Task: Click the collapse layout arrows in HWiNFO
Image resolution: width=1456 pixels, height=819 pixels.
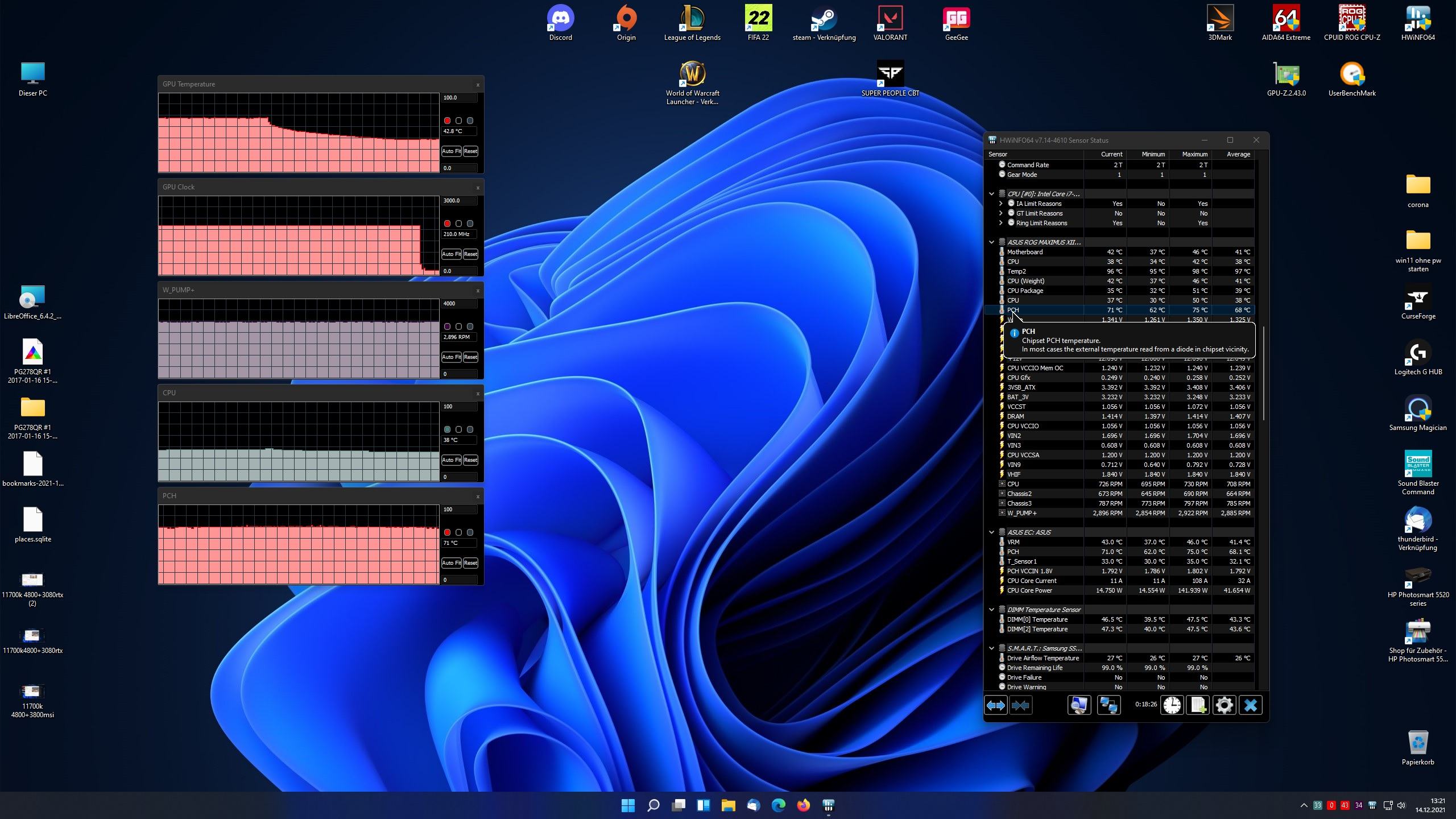Action: pyautogui.click(x=1020, y=705)
